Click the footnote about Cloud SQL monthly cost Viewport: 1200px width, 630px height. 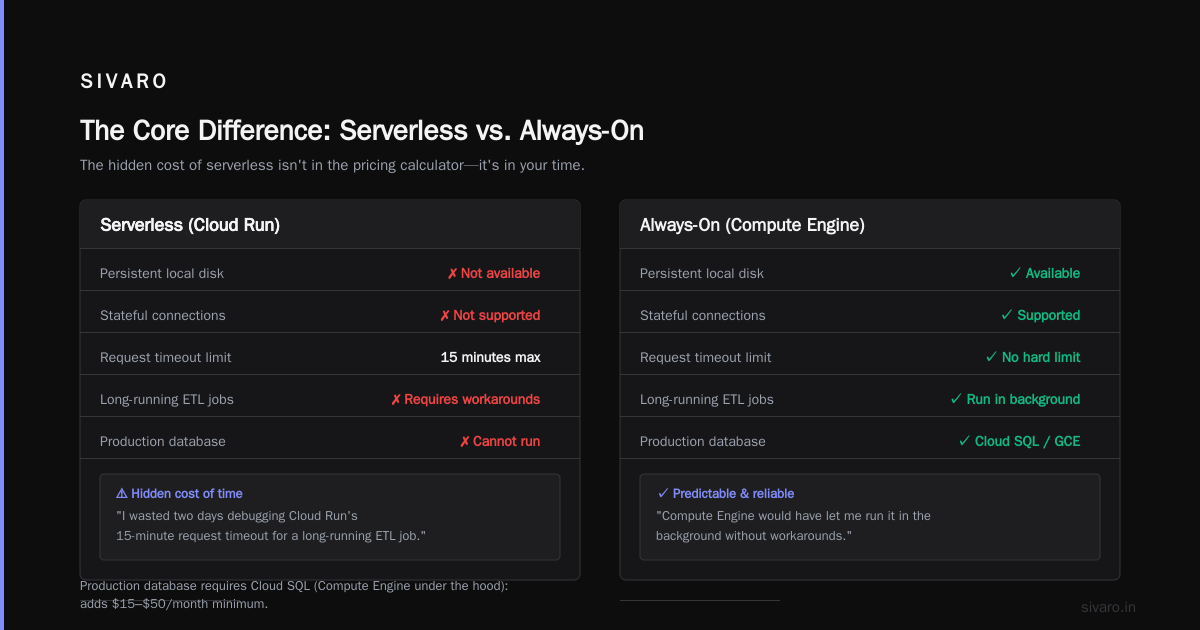coord(294,595)
